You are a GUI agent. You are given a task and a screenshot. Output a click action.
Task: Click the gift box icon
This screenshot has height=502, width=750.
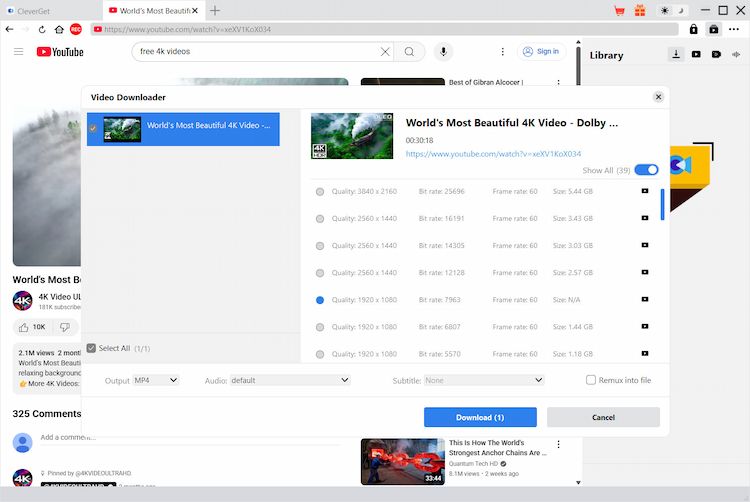(640, 10)
